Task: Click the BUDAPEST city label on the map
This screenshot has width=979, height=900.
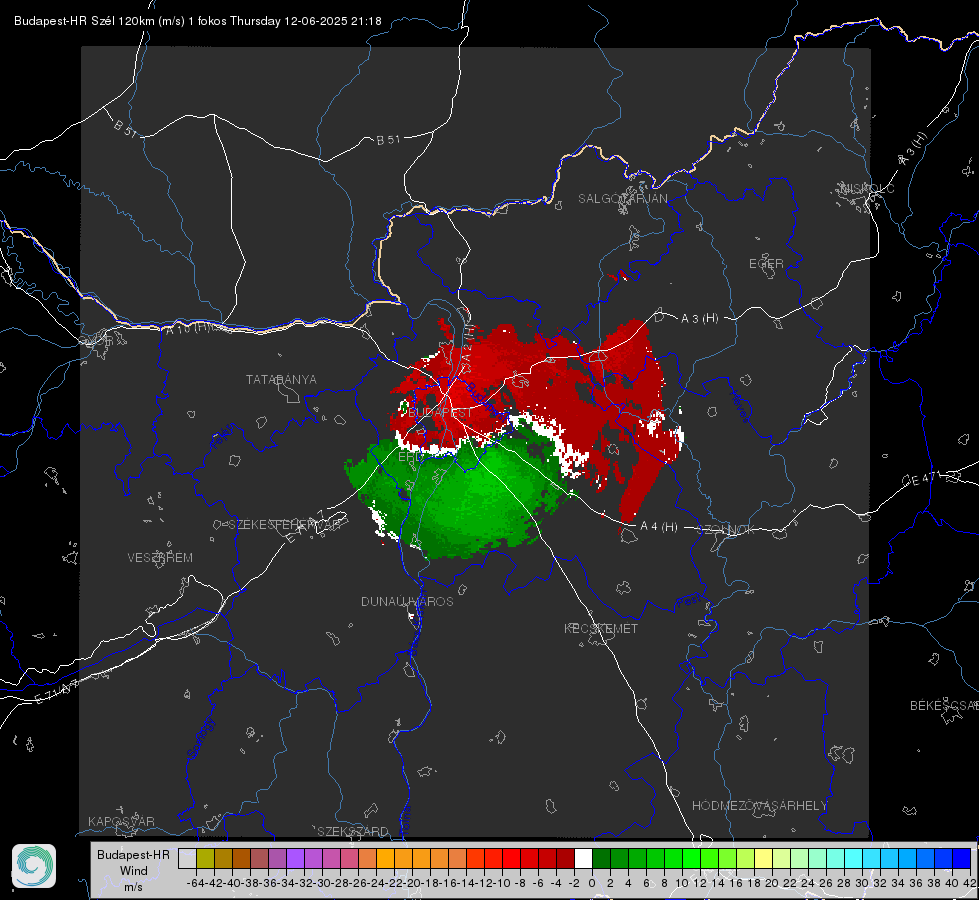Action: click(x=440, y=413)
